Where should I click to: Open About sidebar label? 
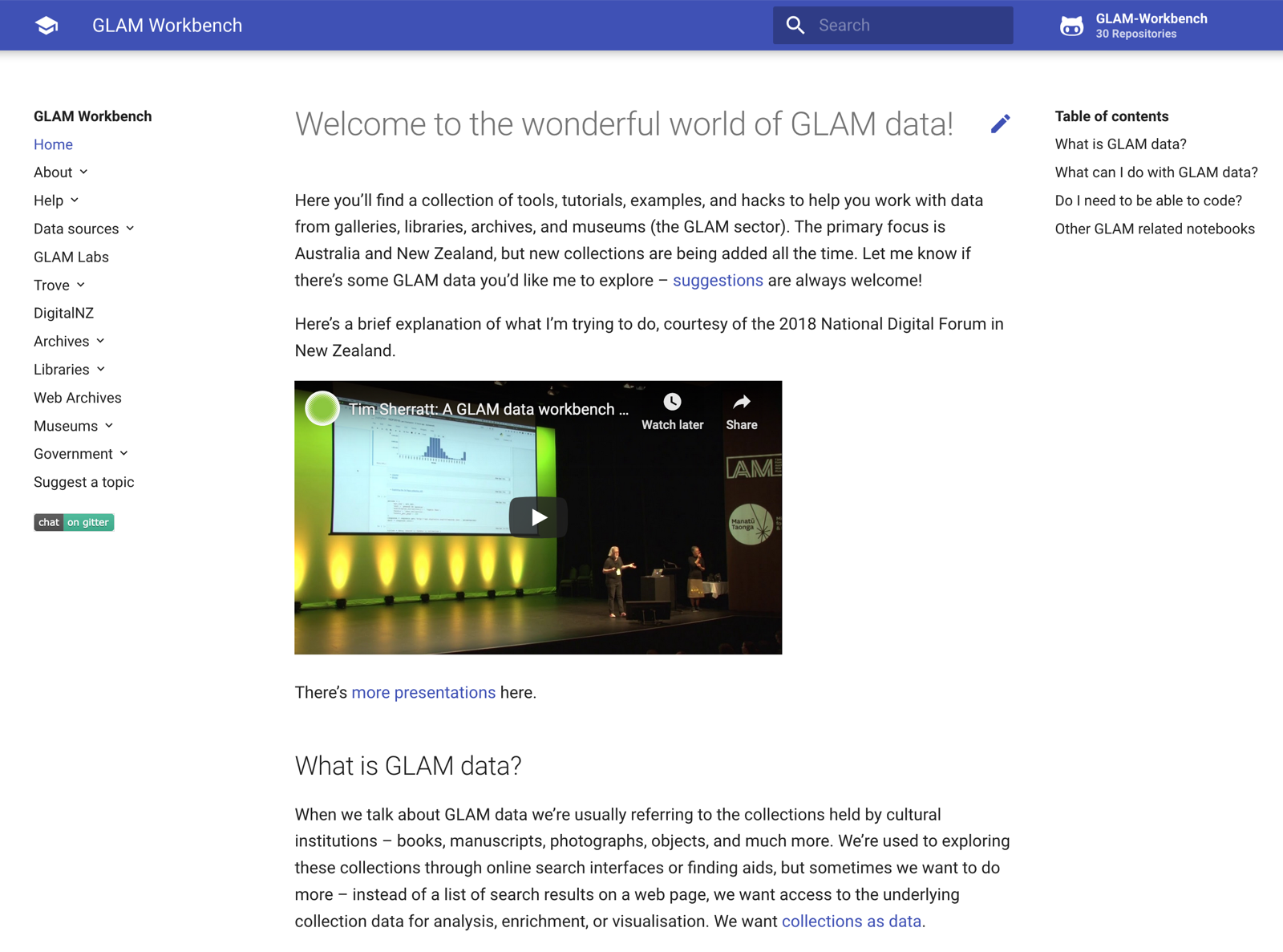[x=53, y=172]
